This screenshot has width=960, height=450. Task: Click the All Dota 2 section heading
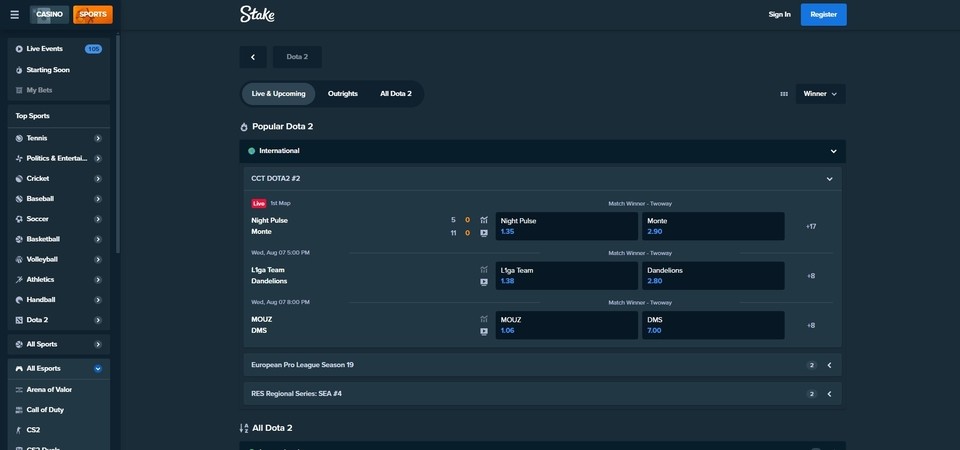[x=272, y=428]
